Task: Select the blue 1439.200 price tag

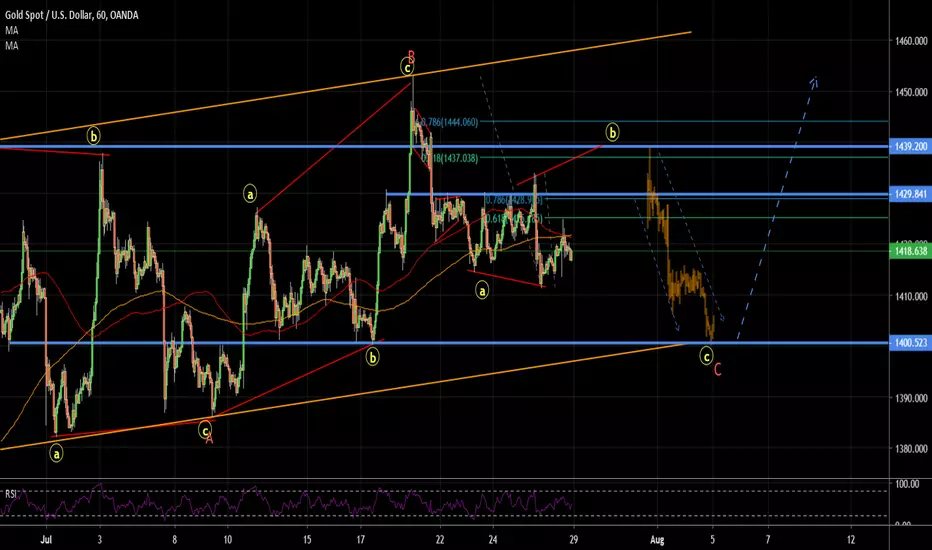Action: [909, 146]
